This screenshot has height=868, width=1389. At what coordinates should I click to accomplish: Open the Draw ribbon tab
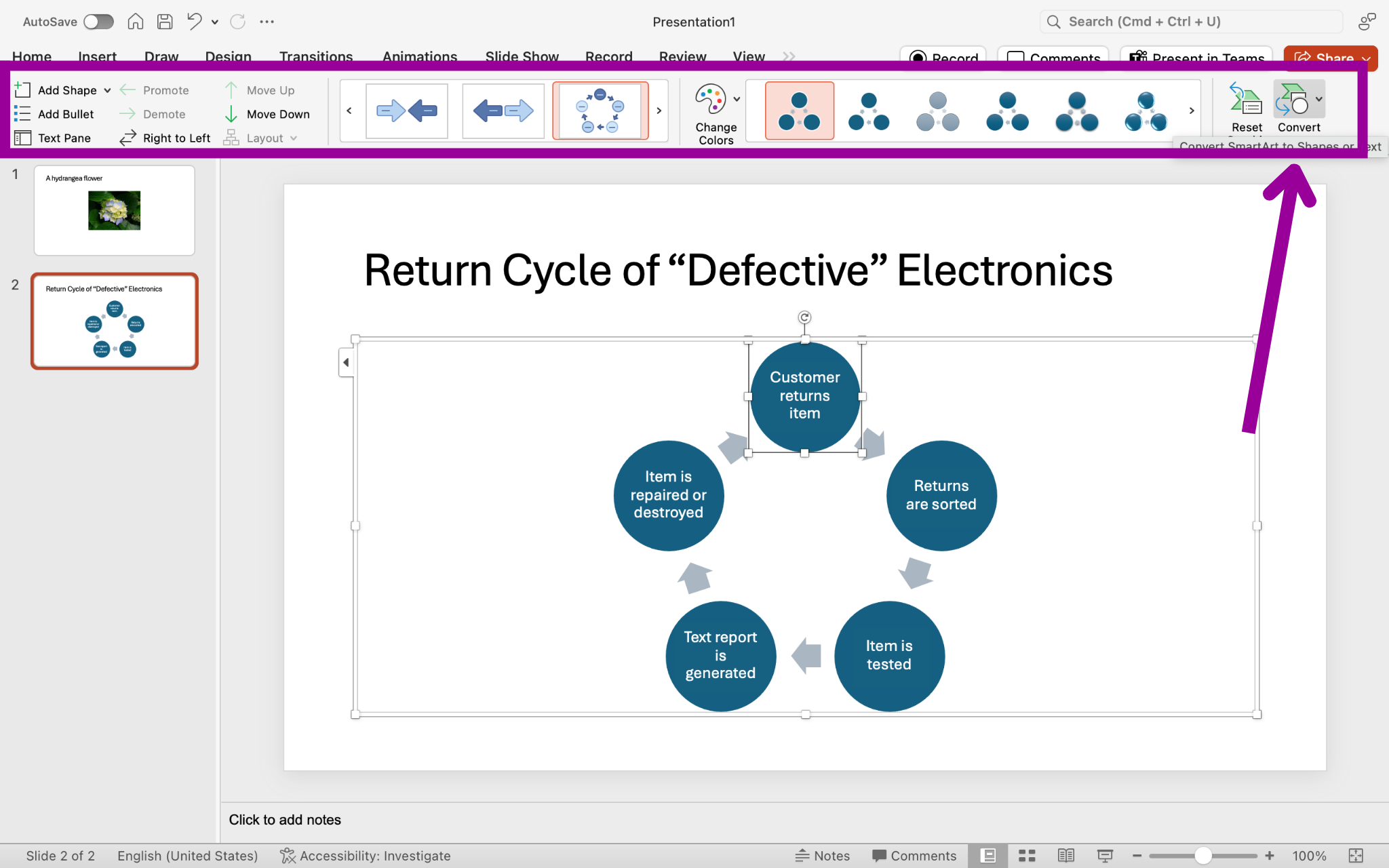coord(161,57)
